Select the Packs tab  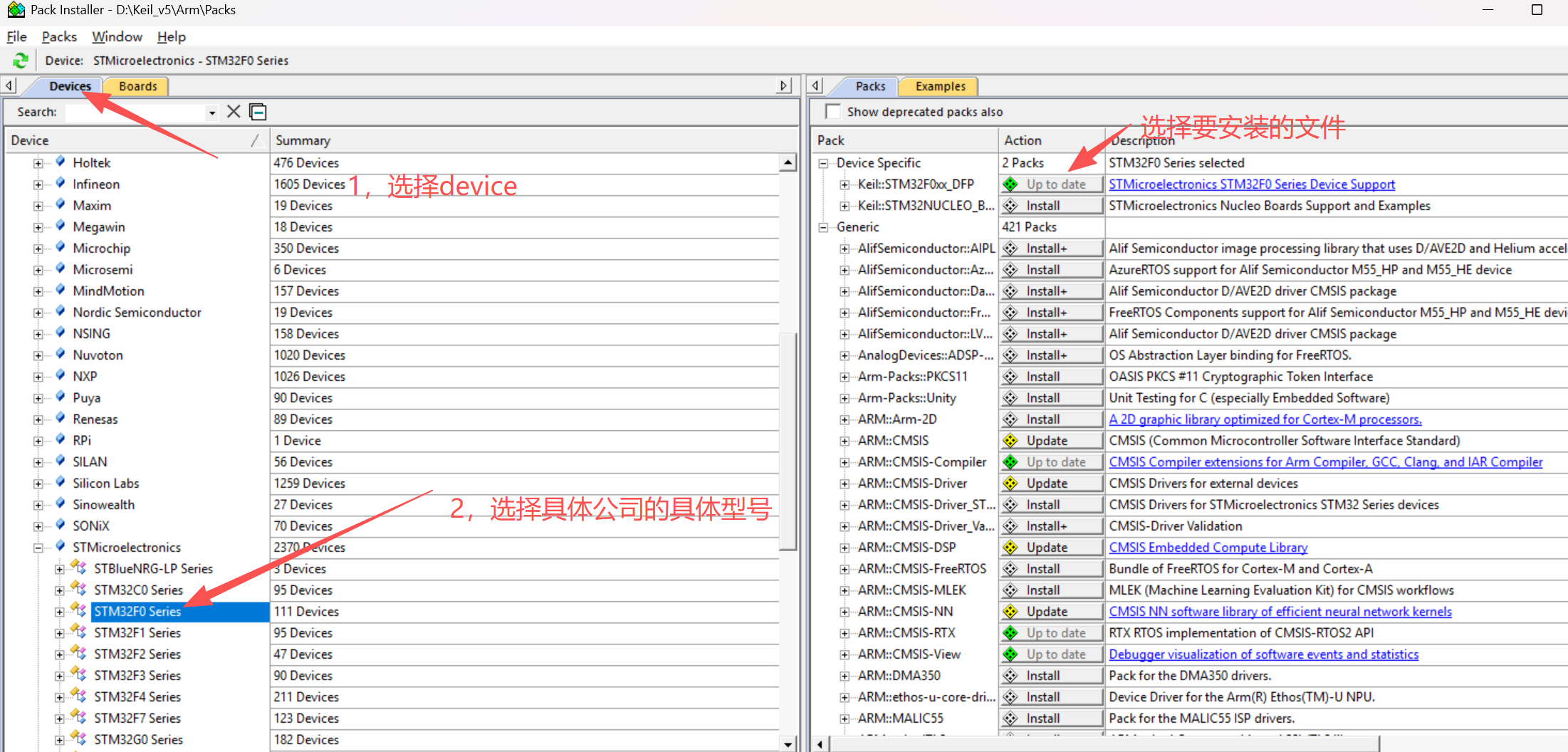870,86
